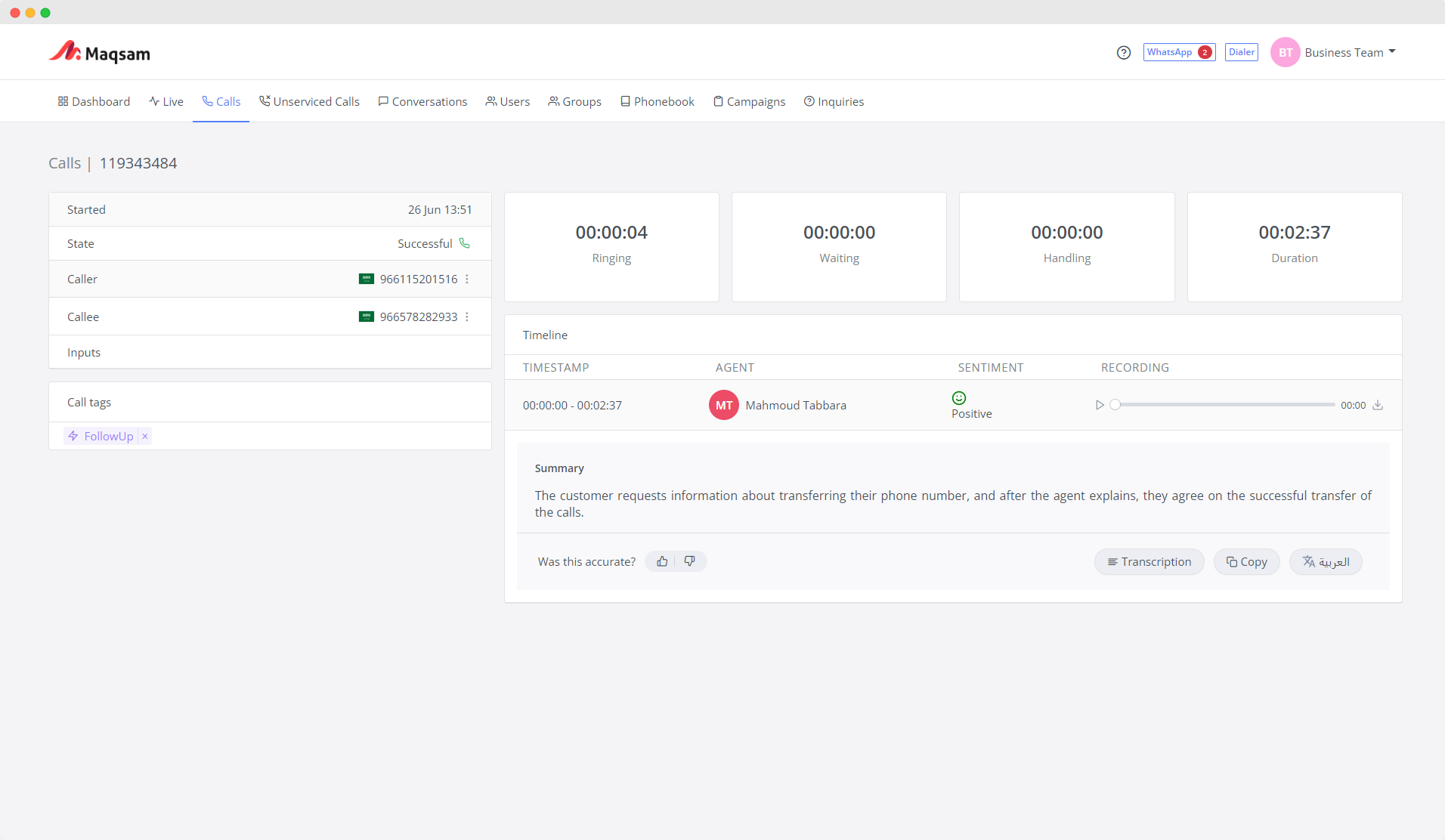Click the phone icon next to Successful state
This screenshot has height=840, width=1445.
(465, 243)
